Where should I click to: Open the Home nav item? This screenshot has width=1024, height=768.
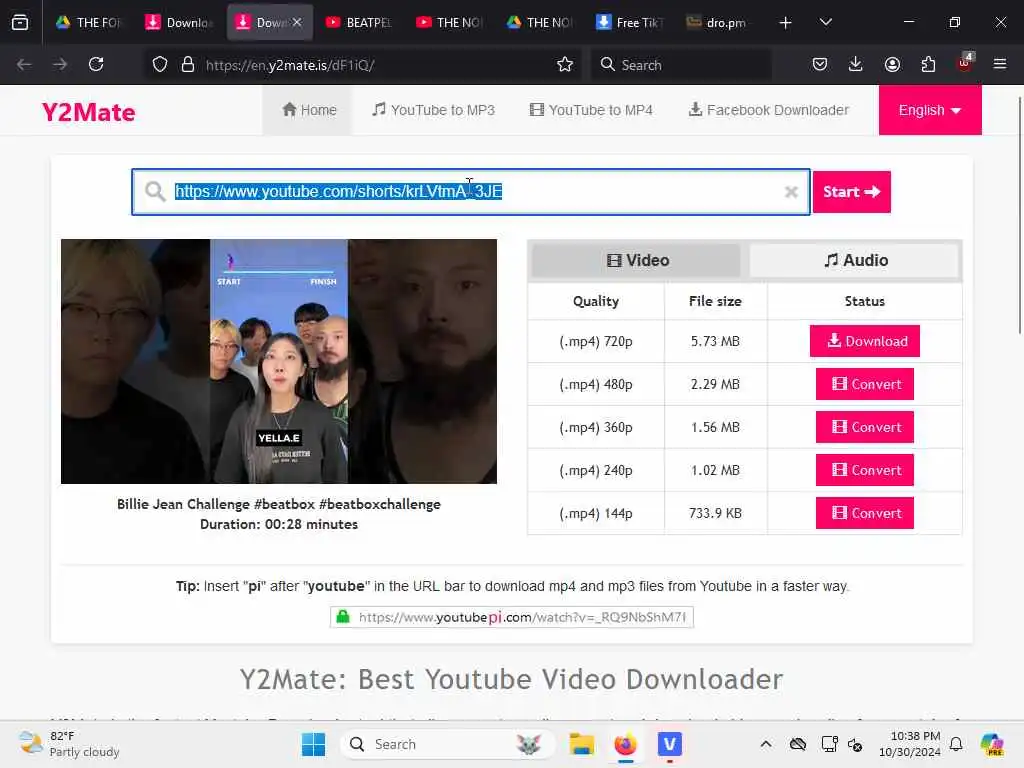click(309, 110)
